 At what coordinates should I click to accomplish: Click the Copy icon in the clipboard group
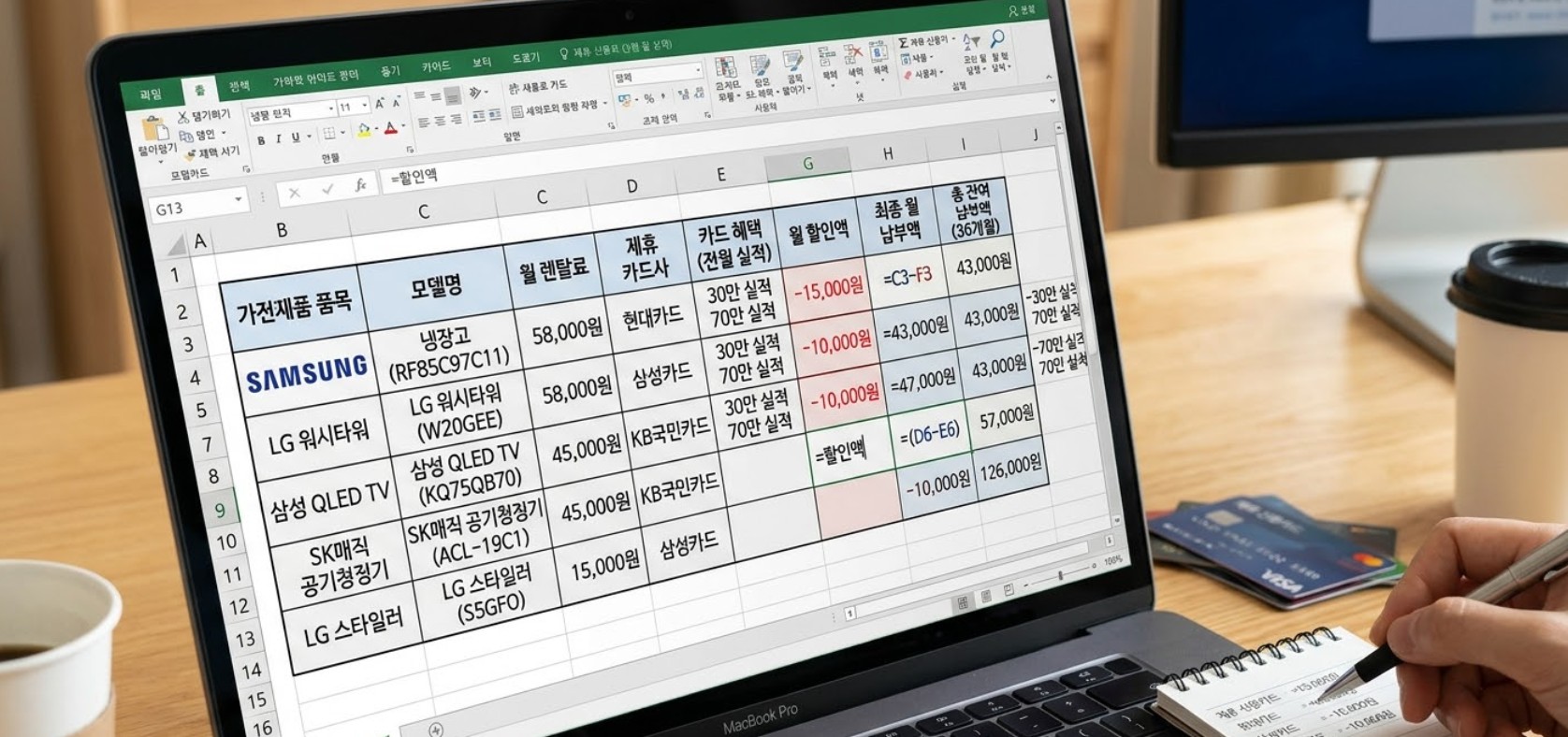click(x=185, y=136)
